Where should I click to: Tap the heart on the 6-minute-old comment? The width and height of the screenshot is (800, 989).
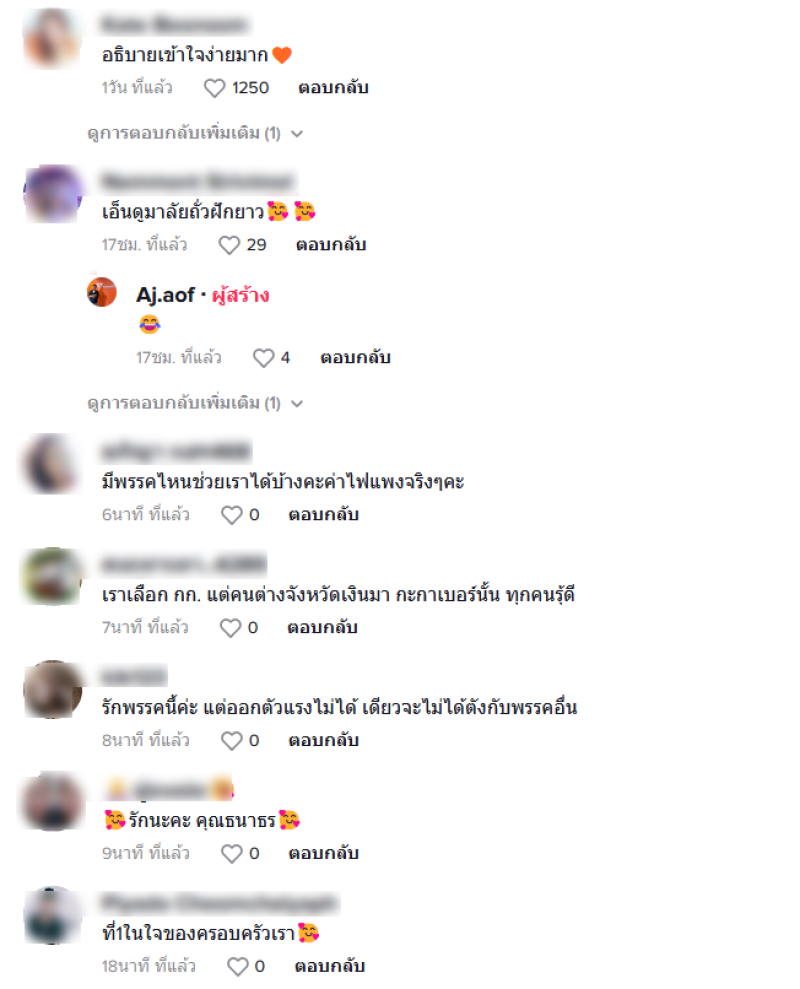[x=232, y=515]
